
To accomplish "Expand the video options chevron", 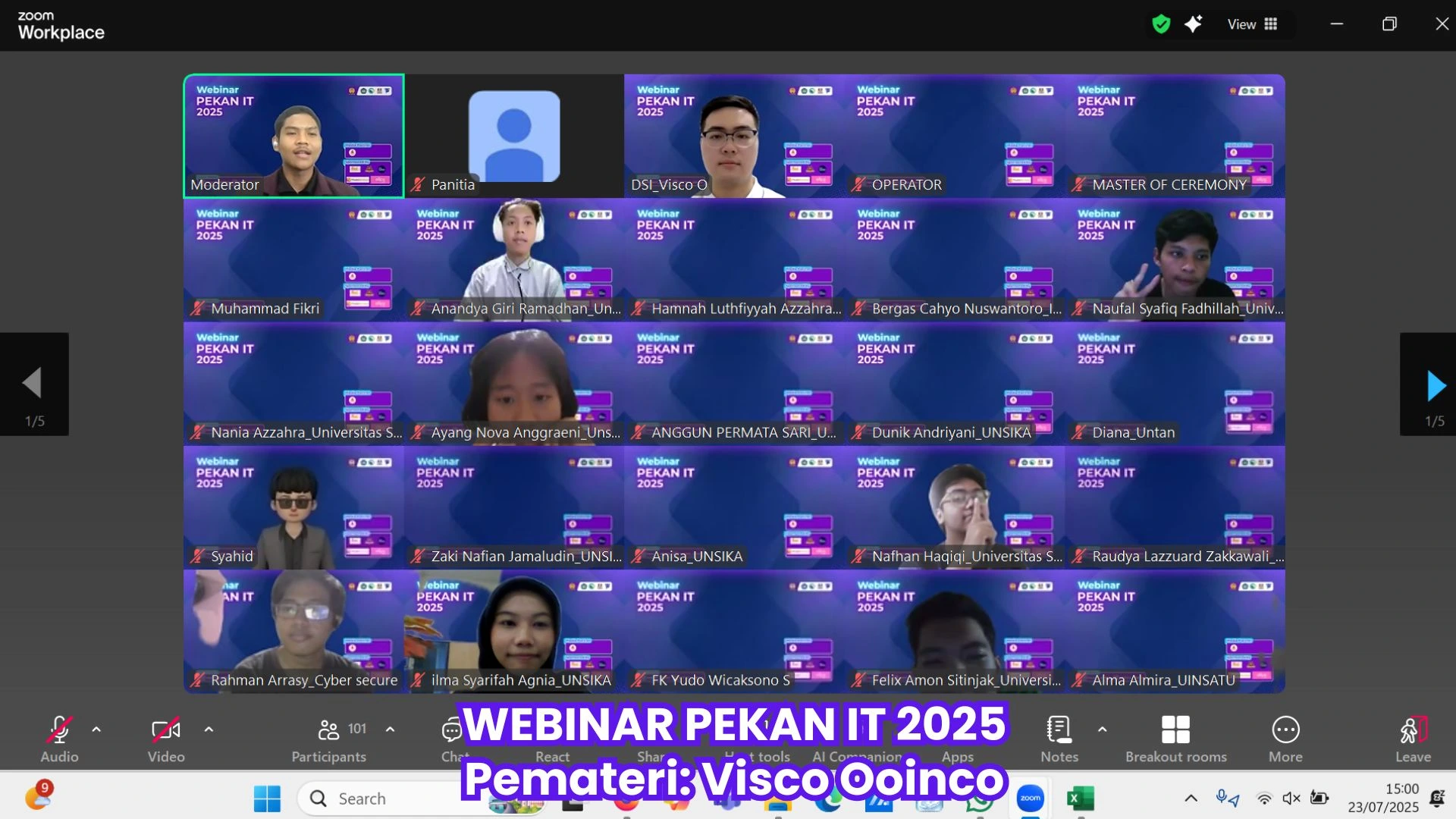I will tap(209, 730).
